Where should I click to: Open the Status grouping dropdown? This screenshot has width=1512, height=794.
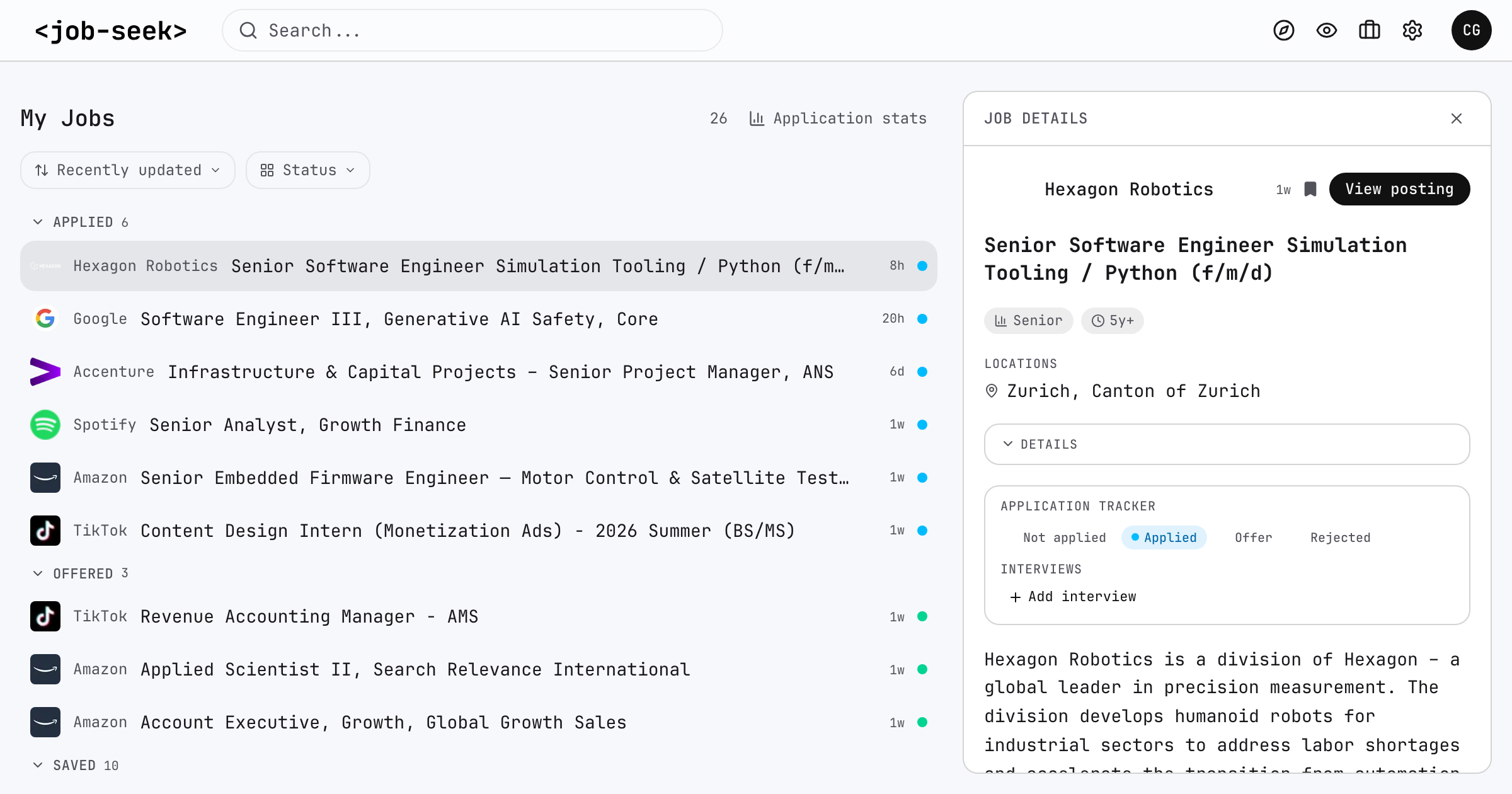[308, 170]
